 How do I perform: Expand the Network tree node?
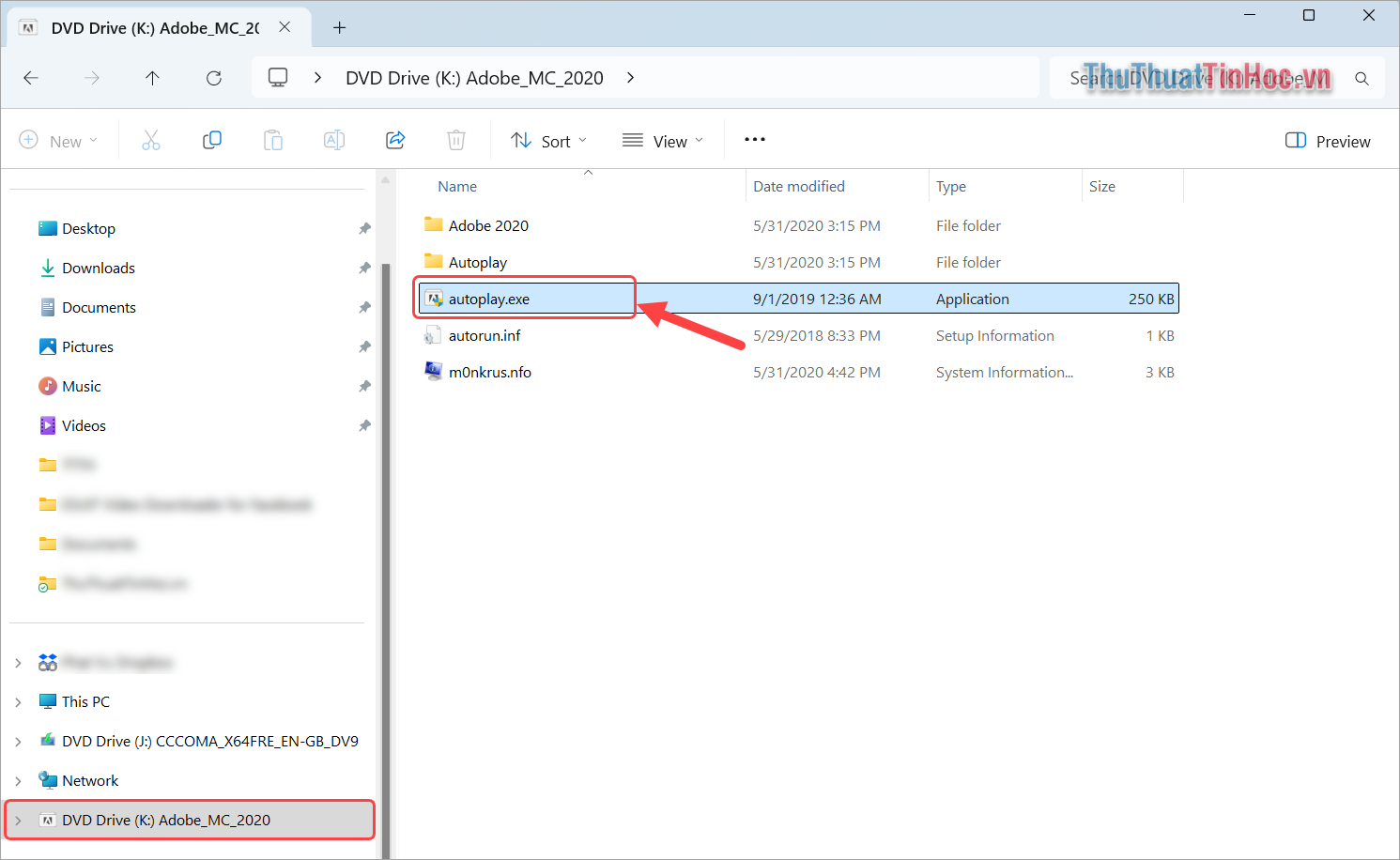18,780
